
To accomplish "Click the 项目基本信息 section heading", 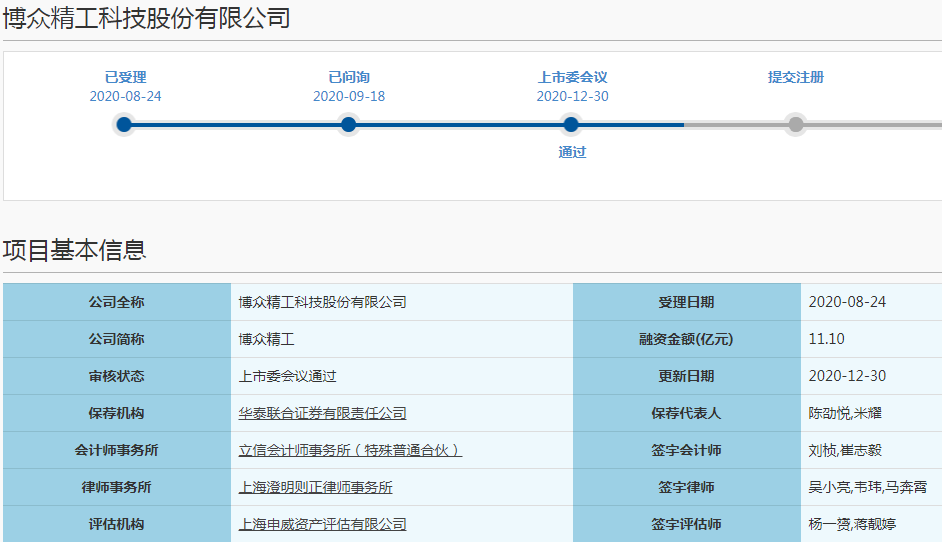I will [75, 250].
